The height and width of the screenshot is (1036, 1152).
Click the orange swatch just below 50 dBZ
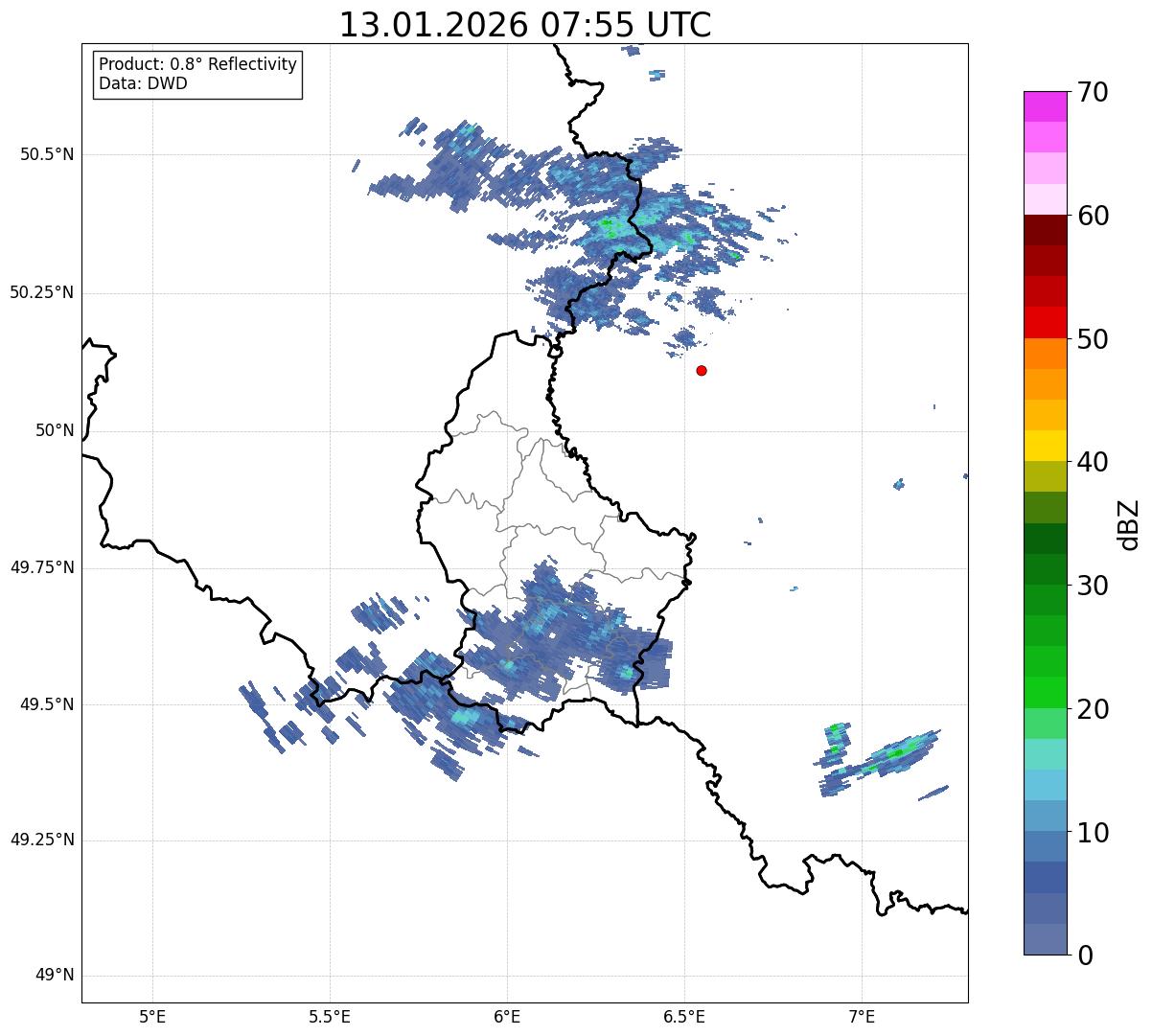1045,354
